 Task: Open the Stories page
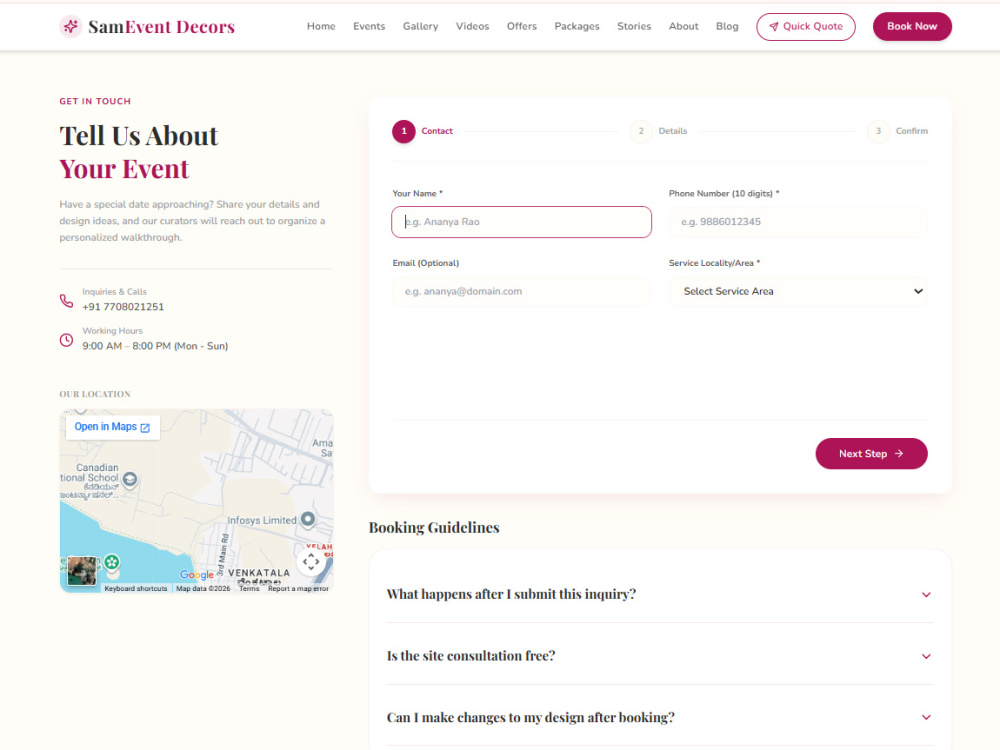coord(634,26)
